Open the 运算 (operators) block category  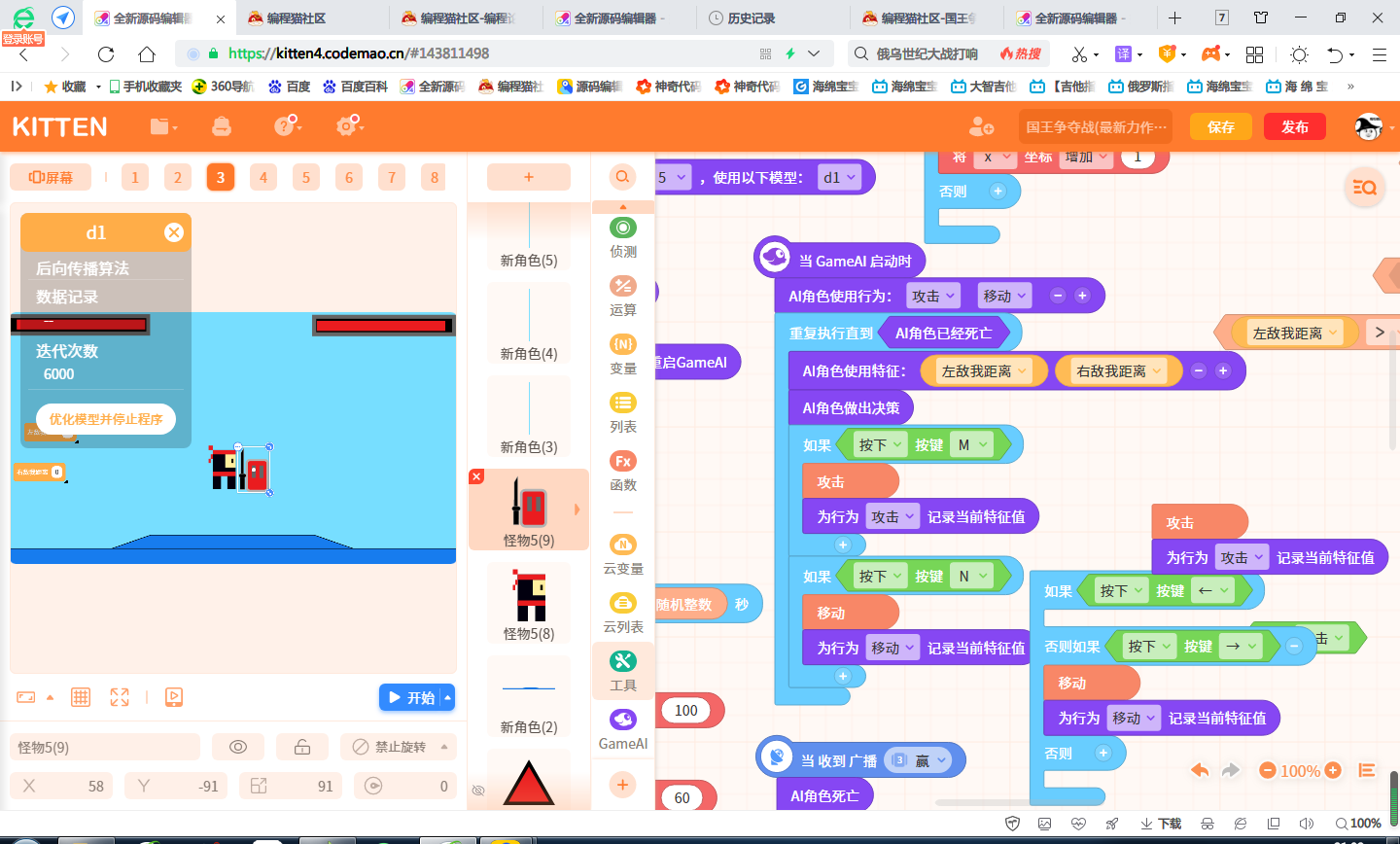(x=623, y=296)
